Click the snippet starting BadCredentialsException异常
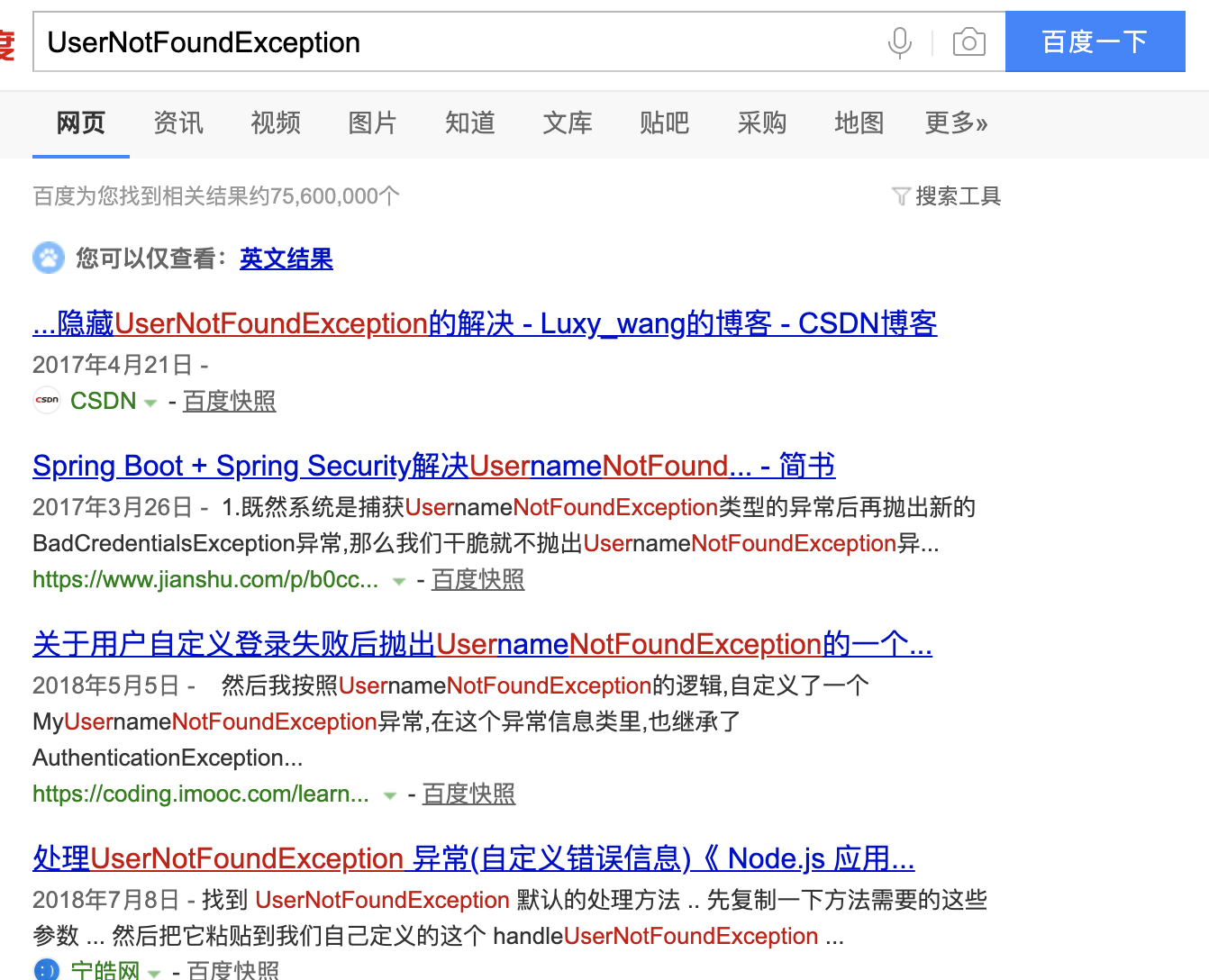The height and width of the screenshot is (980, 1209). tap(486, 543)
